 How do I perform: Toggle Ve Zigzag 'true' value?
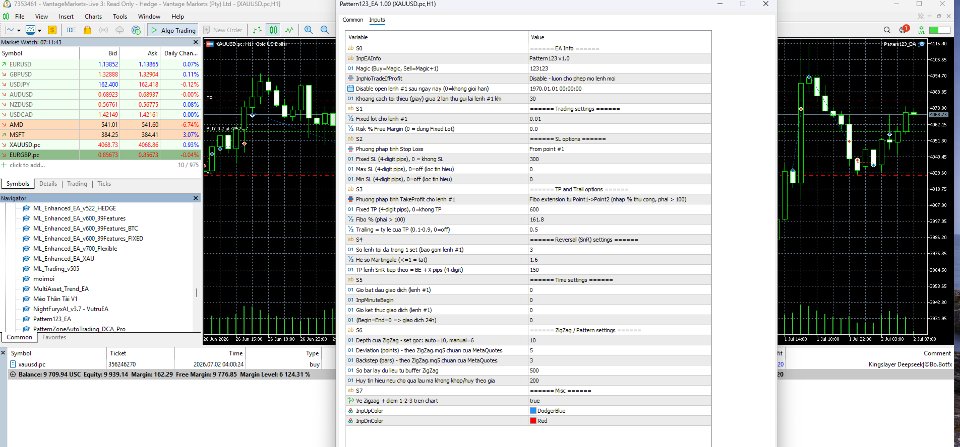tap(620, 400)
